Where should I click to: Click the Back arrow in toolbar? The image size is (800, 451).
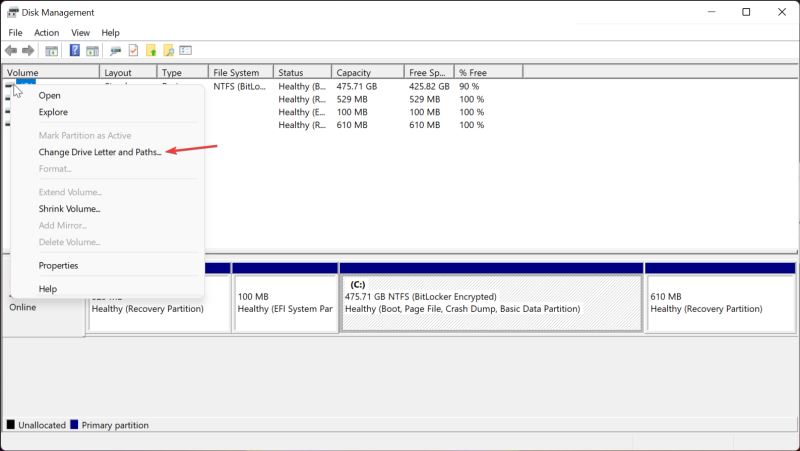pos(11,50)
